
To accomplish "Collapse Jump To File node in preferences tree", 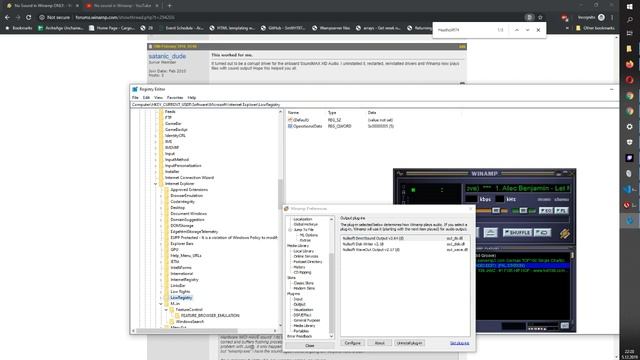I will [x=290, y=230].
